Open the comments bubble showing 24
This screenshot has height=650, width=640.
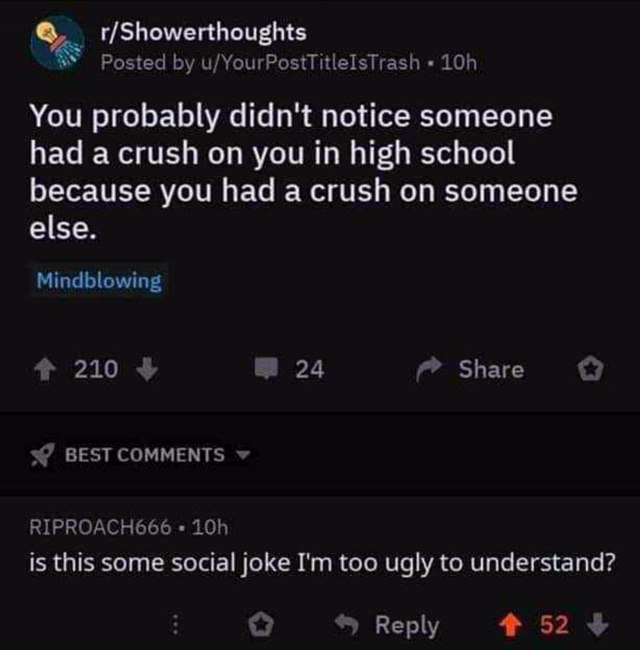pos(266,369)
